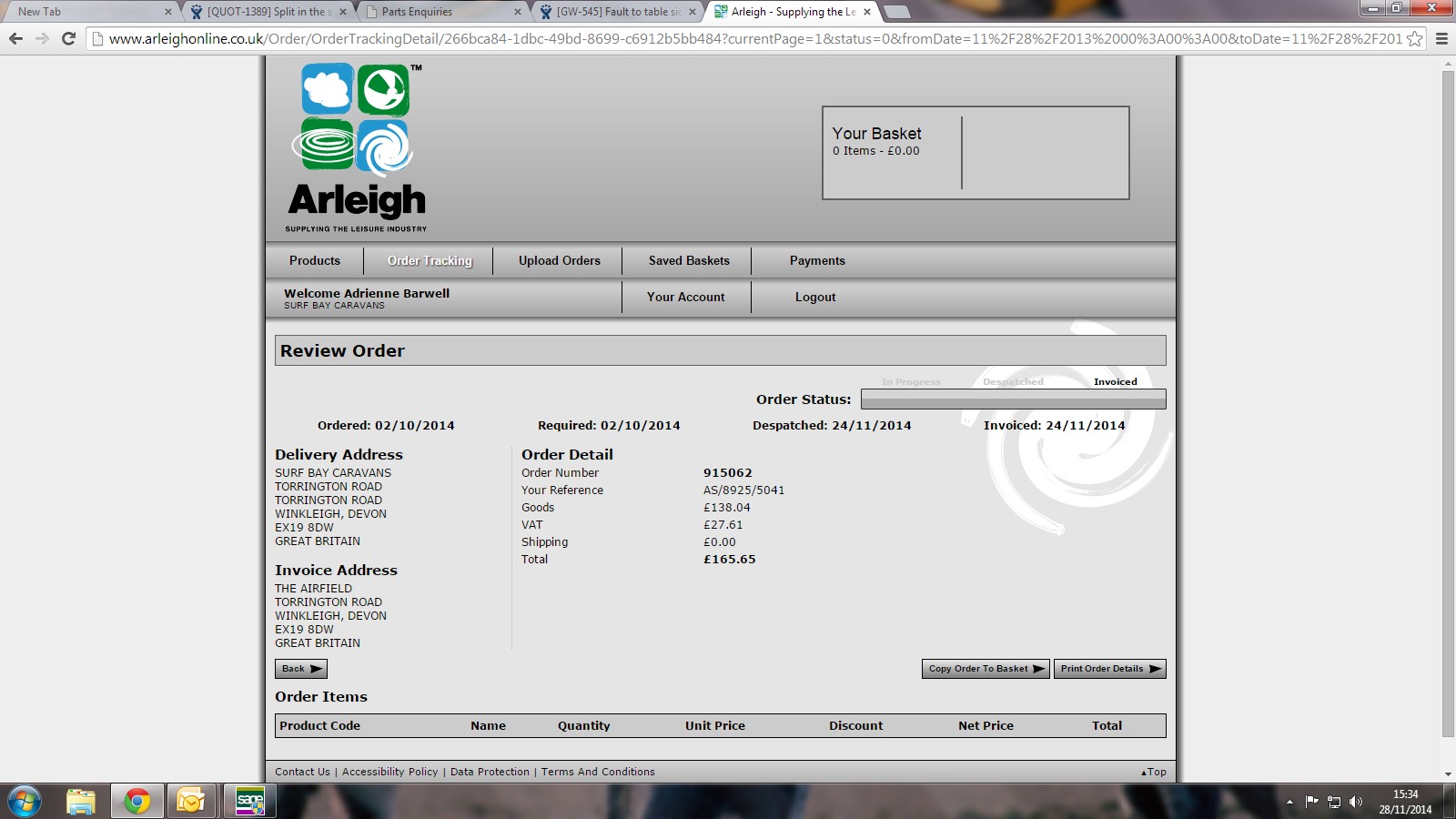The height and width of the screenshot is (819, 1456).
Task: Click the browser forward arrow
Action: click(42, 38)
